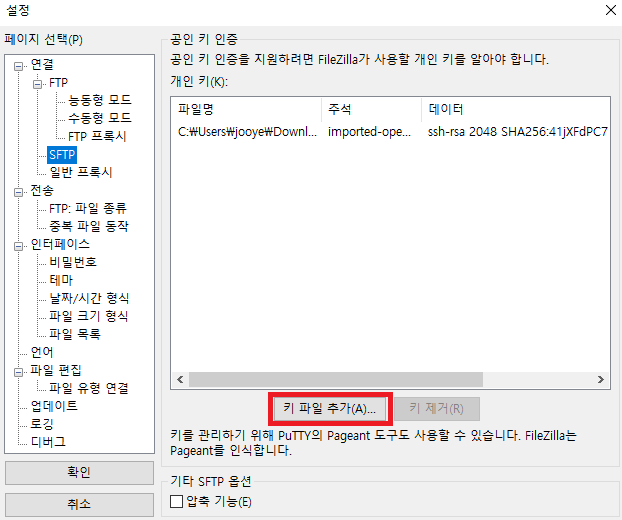The image size is (622, 520).
Task: Open the 비밀번호 page
Action: coord(73,262)
